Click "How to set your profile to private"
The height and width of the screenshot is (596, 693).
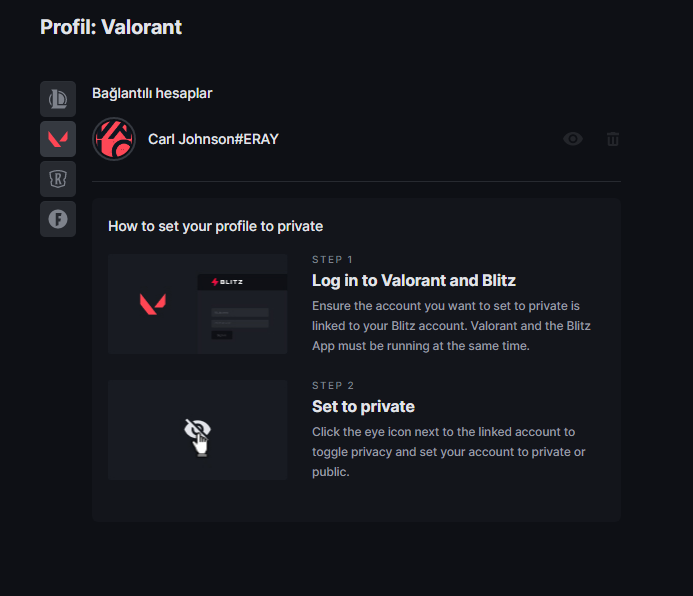pos(215,226)
